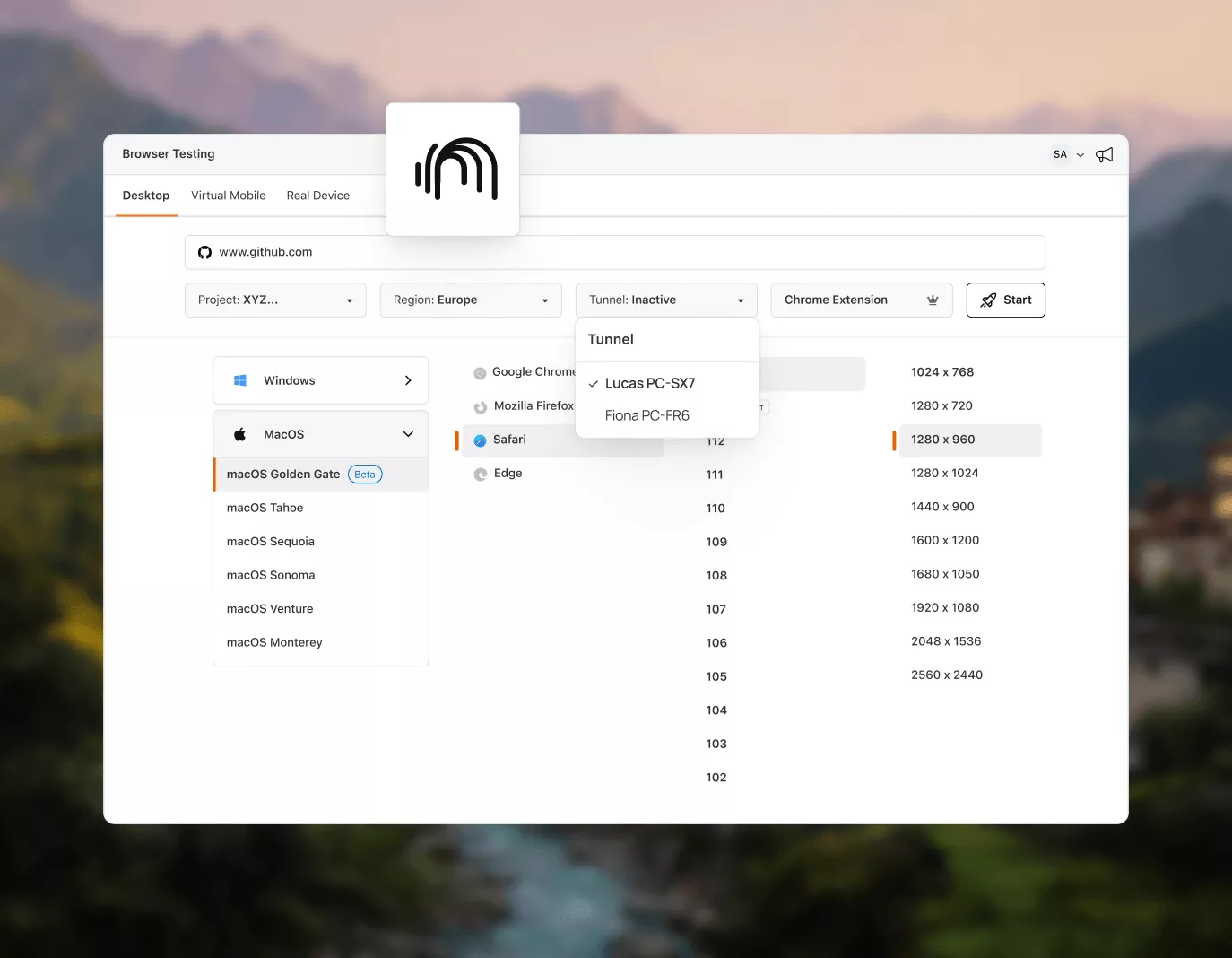Select Mozilla Firefox browser label
The width and height of the screenshot is (1232, 958).
(533, 405)
